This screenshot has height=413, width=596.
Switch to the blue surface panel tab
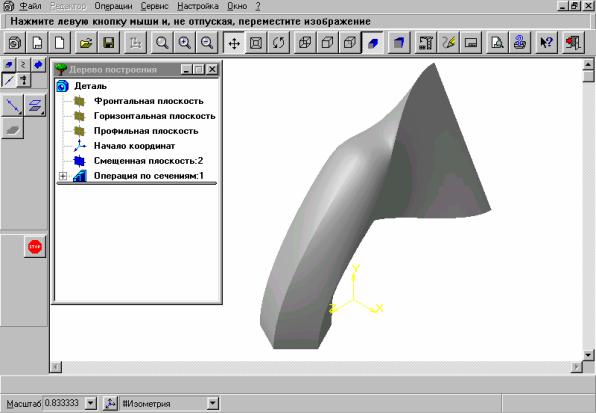click(38, 65)
